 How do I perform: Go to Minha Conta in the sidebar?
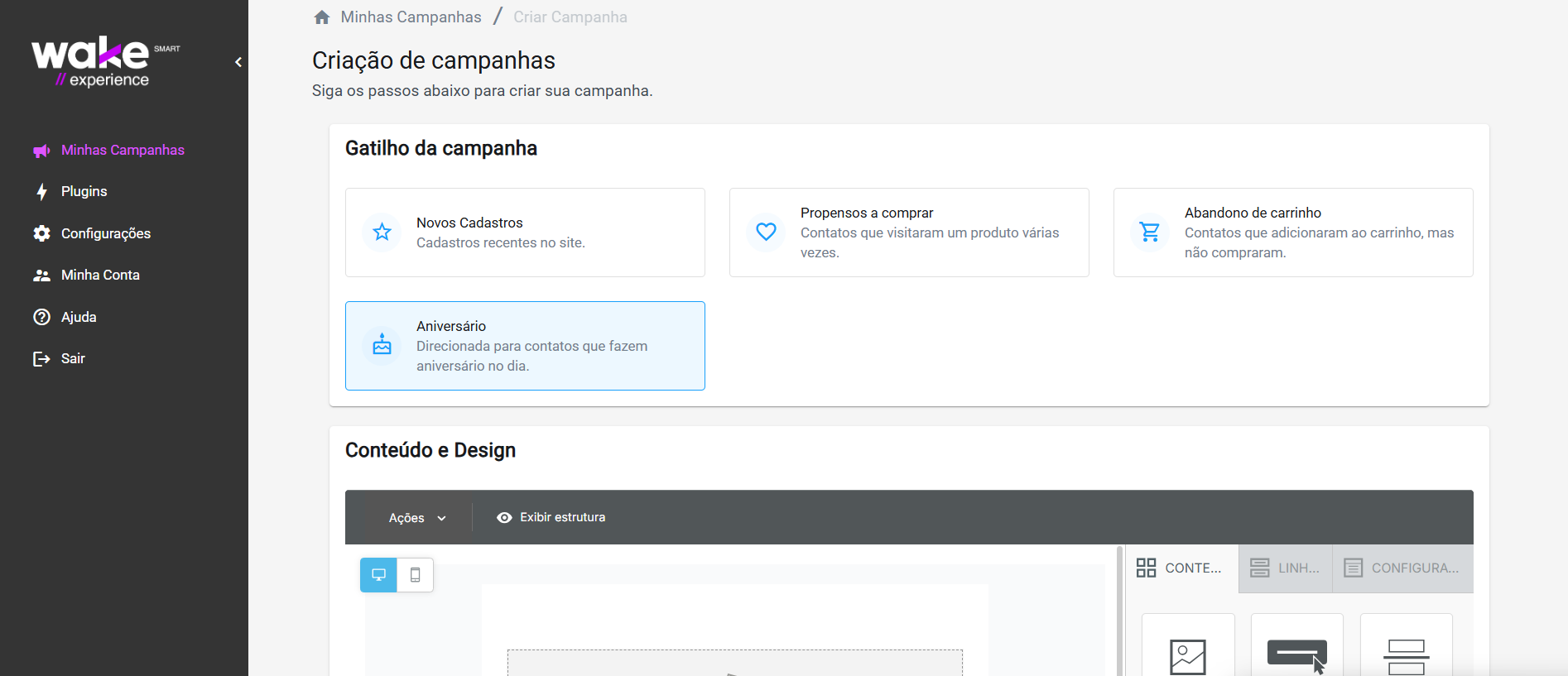[x=99, y=275]
